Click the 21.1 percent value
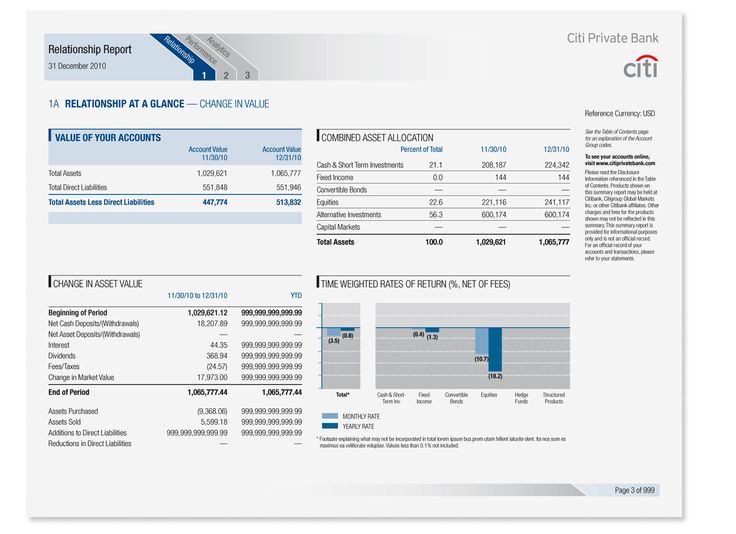Viewport: 736px width, 534px height. click(x=436, y=165)
